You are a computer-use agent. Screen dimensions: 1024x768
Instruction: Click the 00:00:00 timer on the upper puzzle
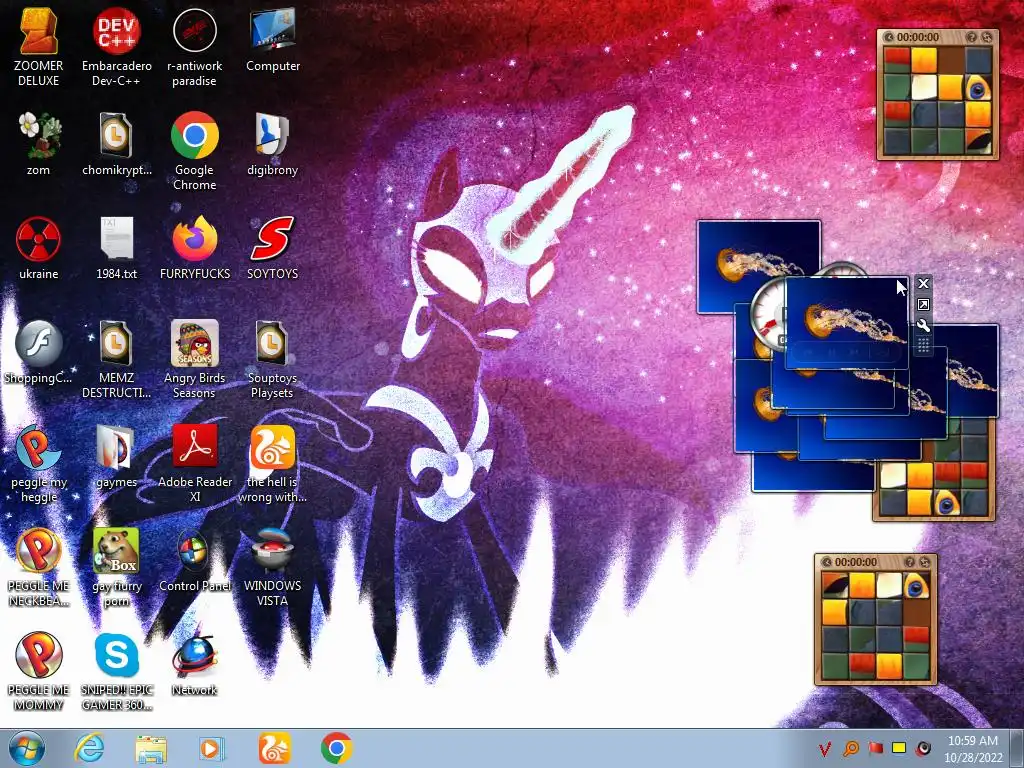coord(918,38)
